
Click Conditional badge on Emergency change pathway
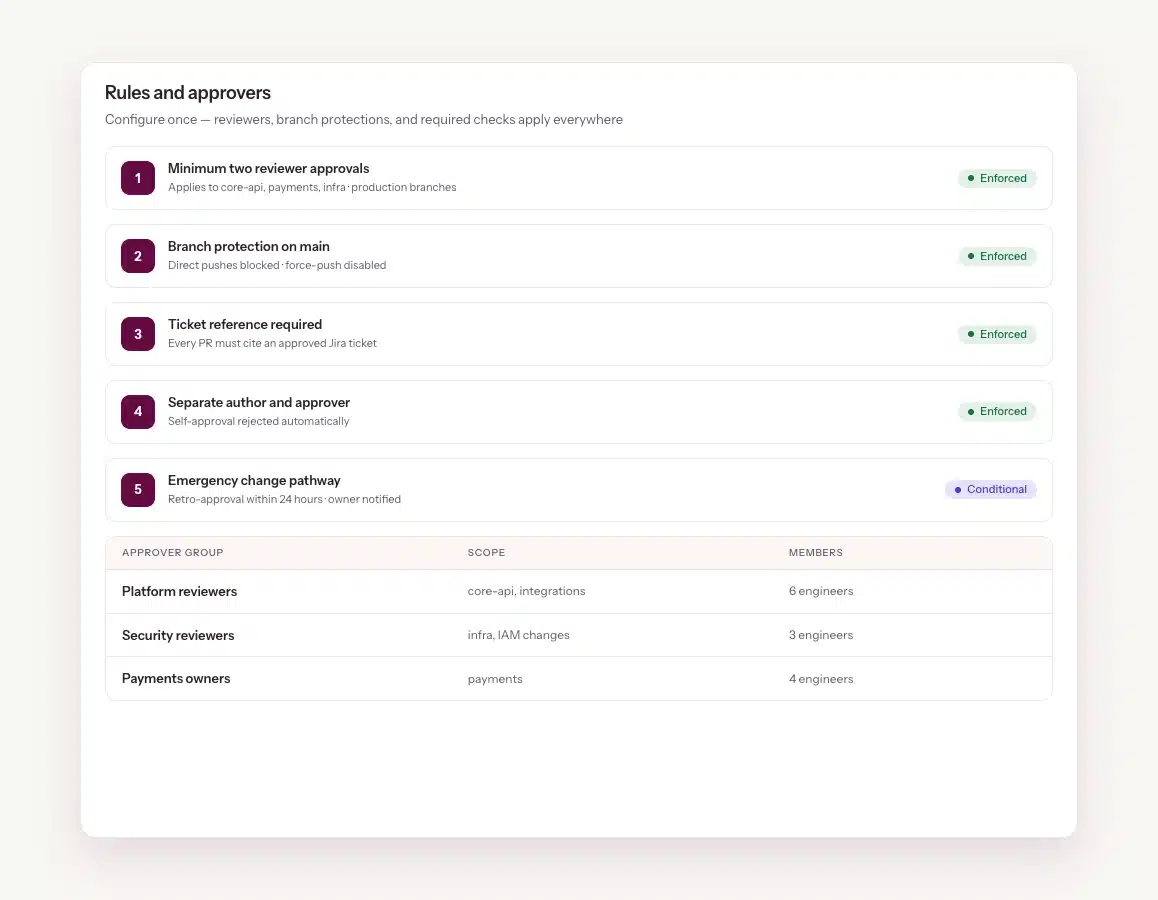pos(990,489)
